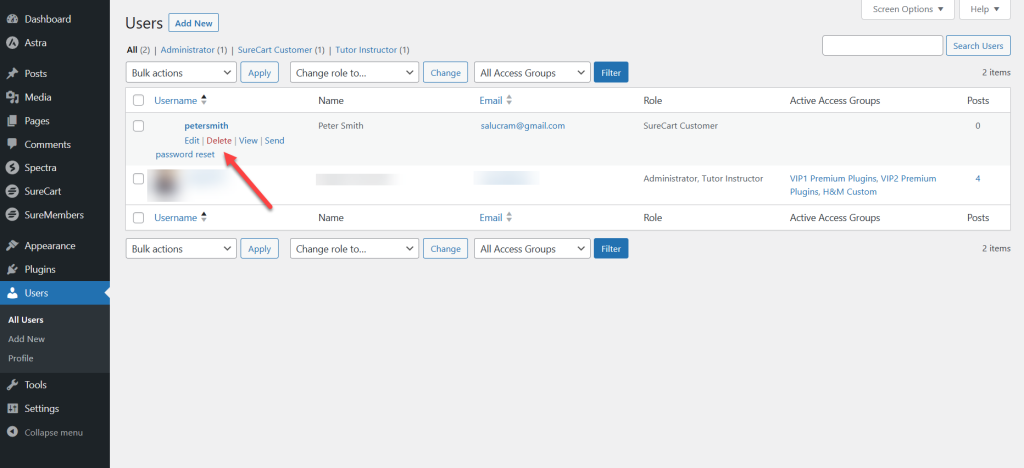
Task: Open the SureMembers menu item
Action: point(54,215)
